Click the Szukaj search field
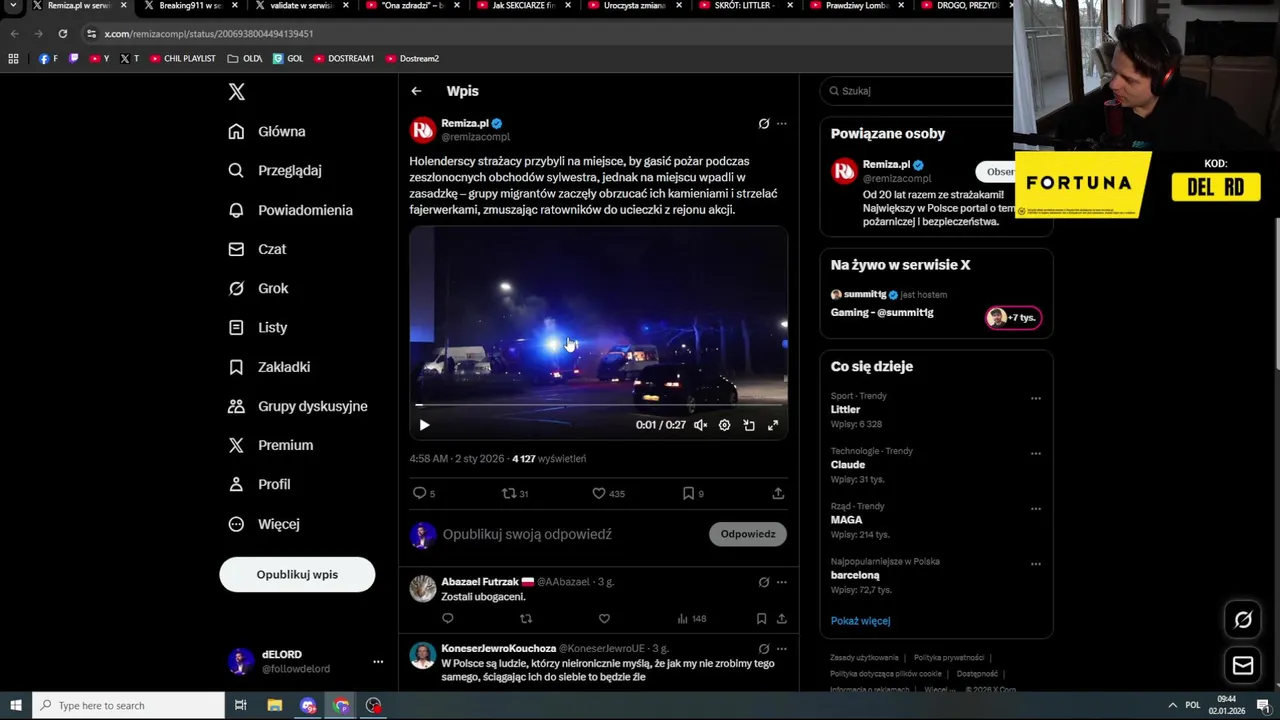1280x720 pixels. pyautogui.click(x=918, y=91)
